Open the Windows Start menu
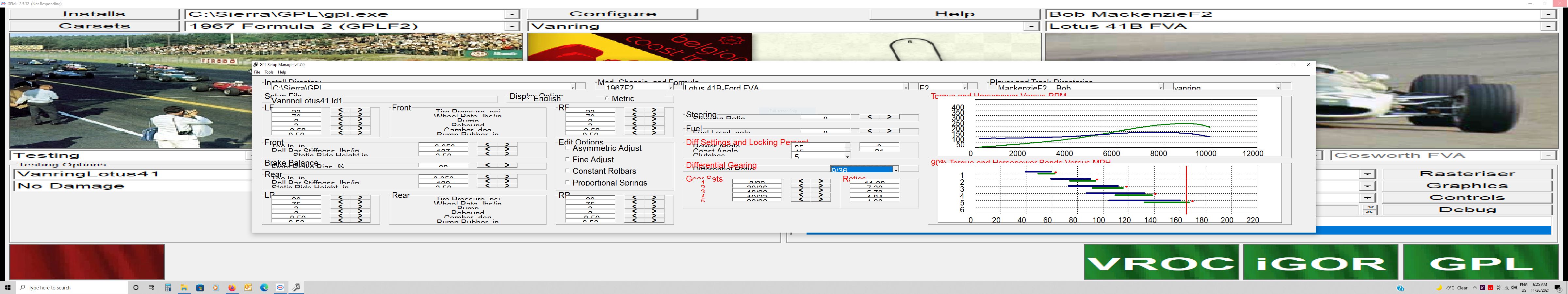Viewport: 1568px width, 294px height. coord(8,287)
